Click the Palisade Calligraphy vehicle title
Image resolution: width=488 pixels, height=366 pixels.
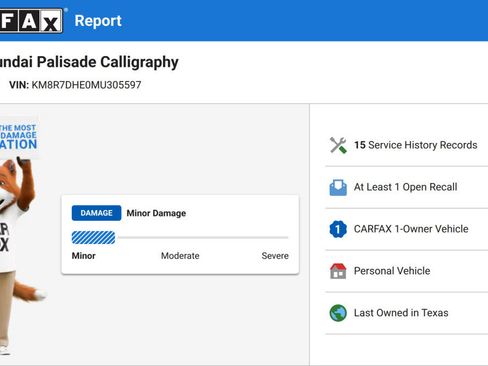pyautogui.click(x=89, y=62)
